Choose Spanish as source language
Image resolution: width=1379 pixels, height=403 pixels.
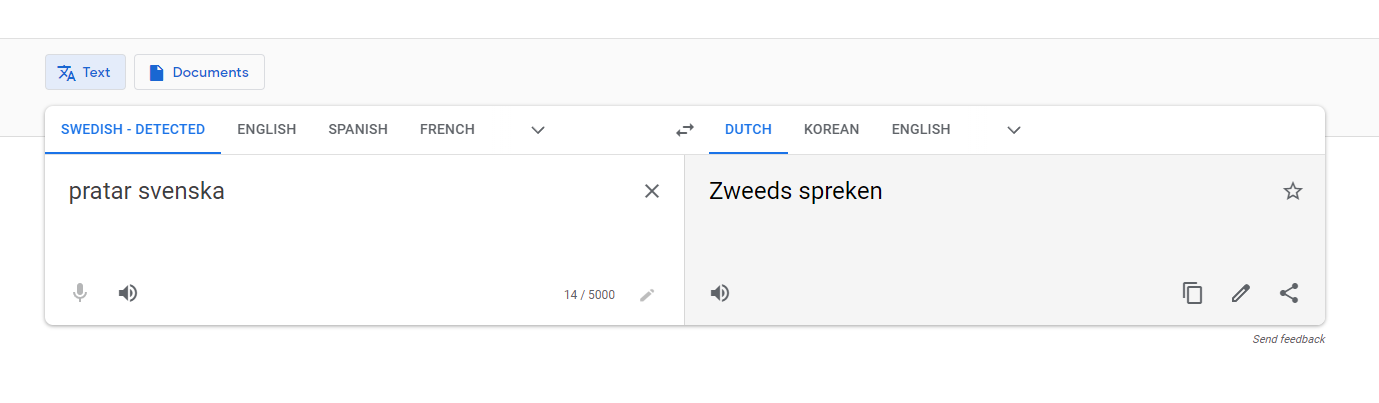[x=358, y=129]
